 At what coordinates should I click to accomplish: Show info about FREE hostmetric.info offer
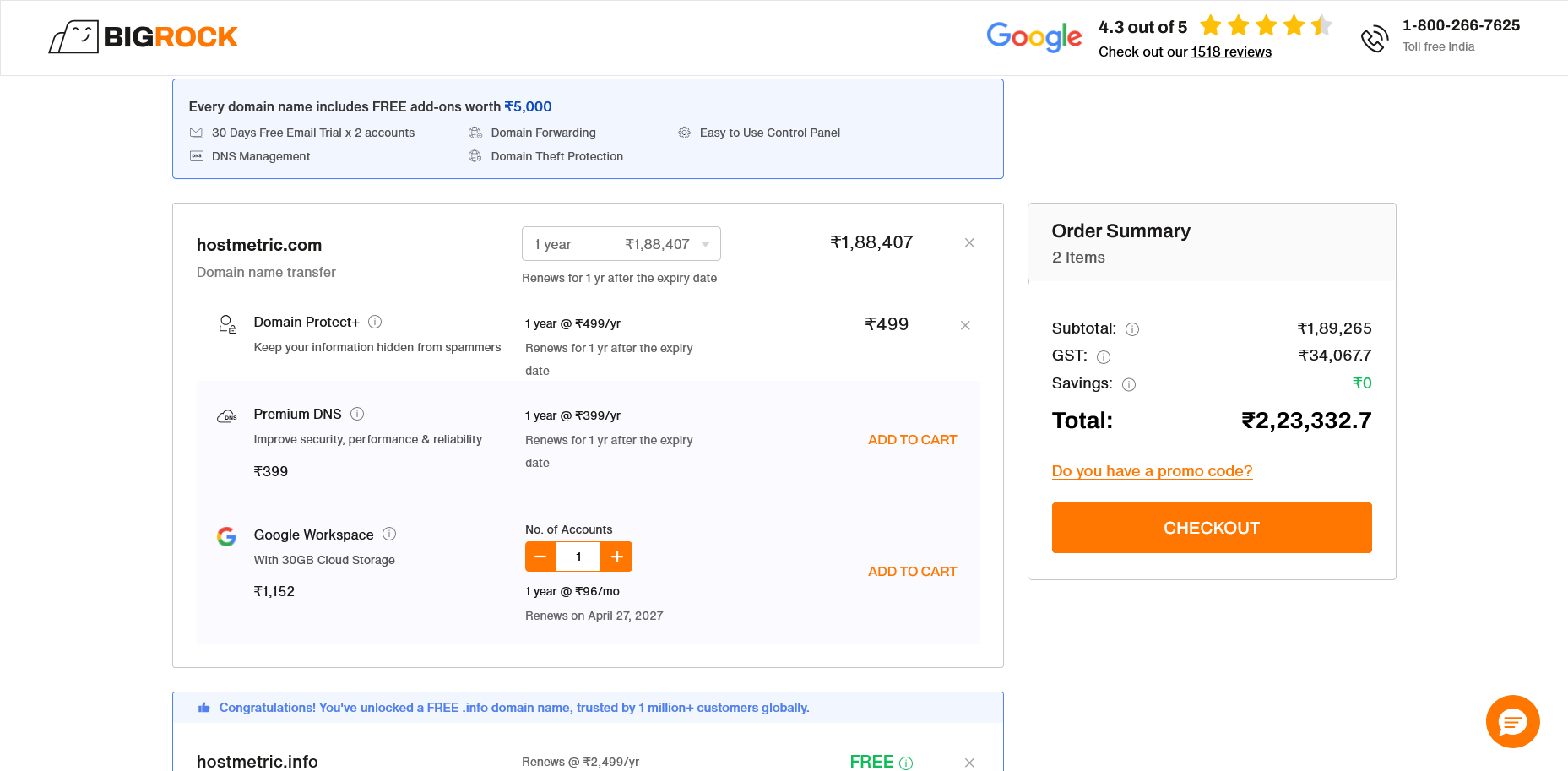click(906, 763)
